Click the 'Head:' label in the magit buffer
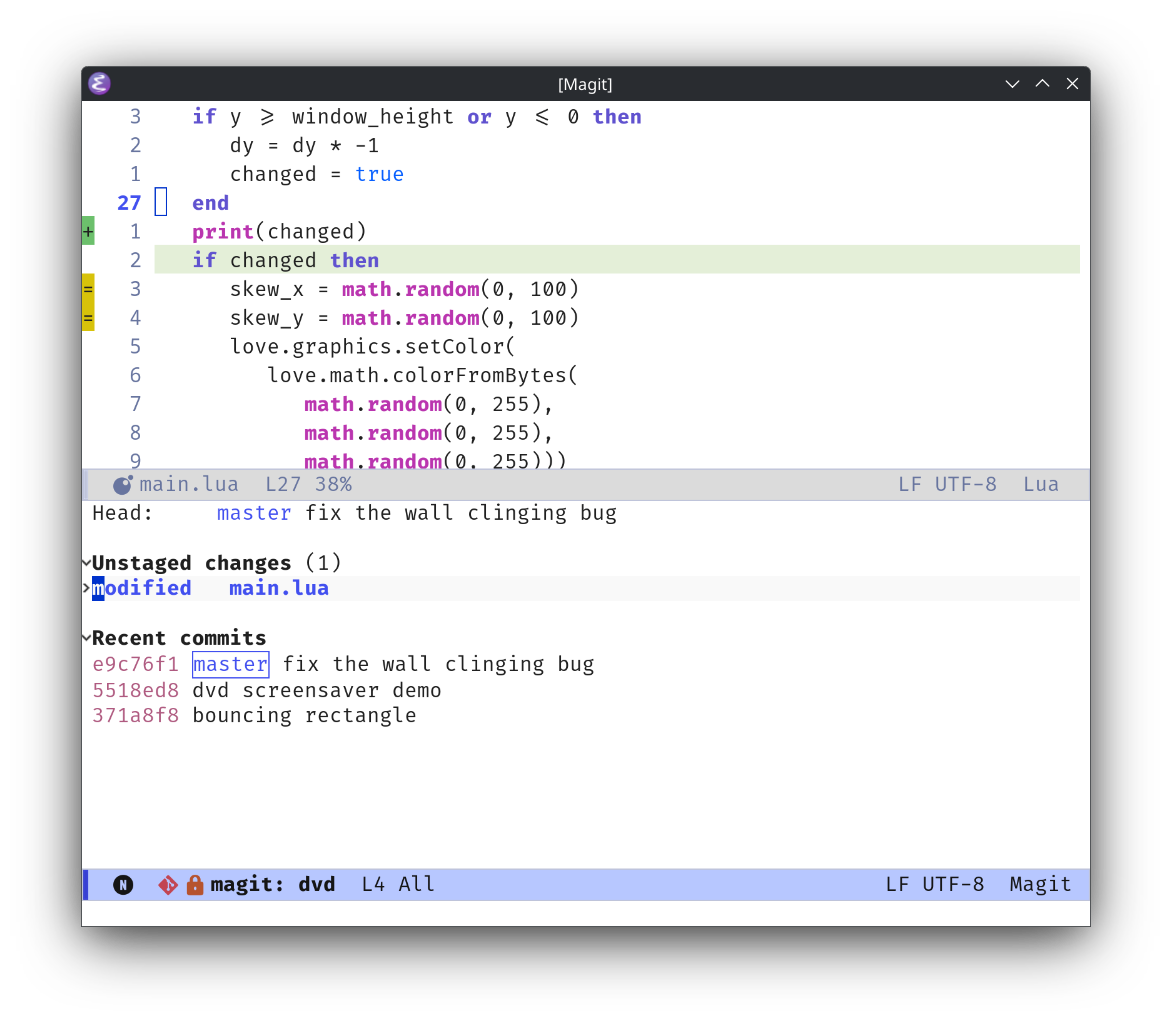The image size is (1172, 1023). coord(123,513)
